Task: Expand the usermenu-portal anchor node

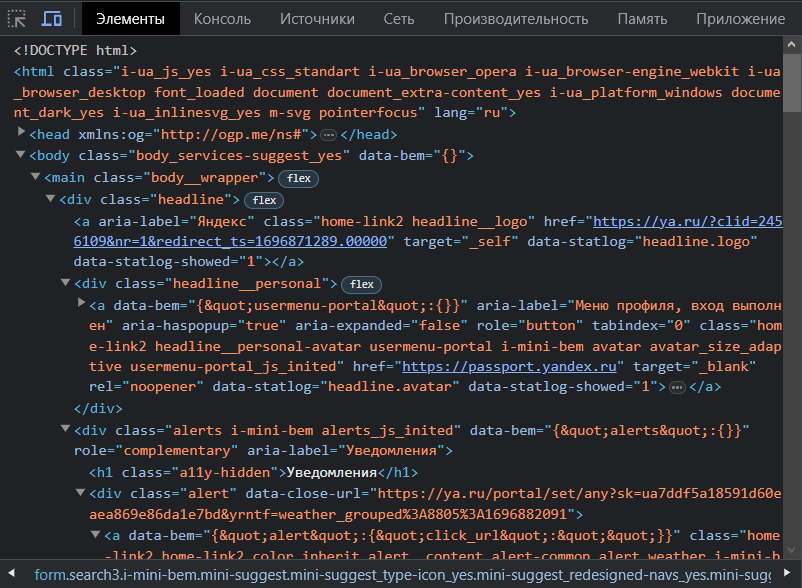Action: click(81, 303)
